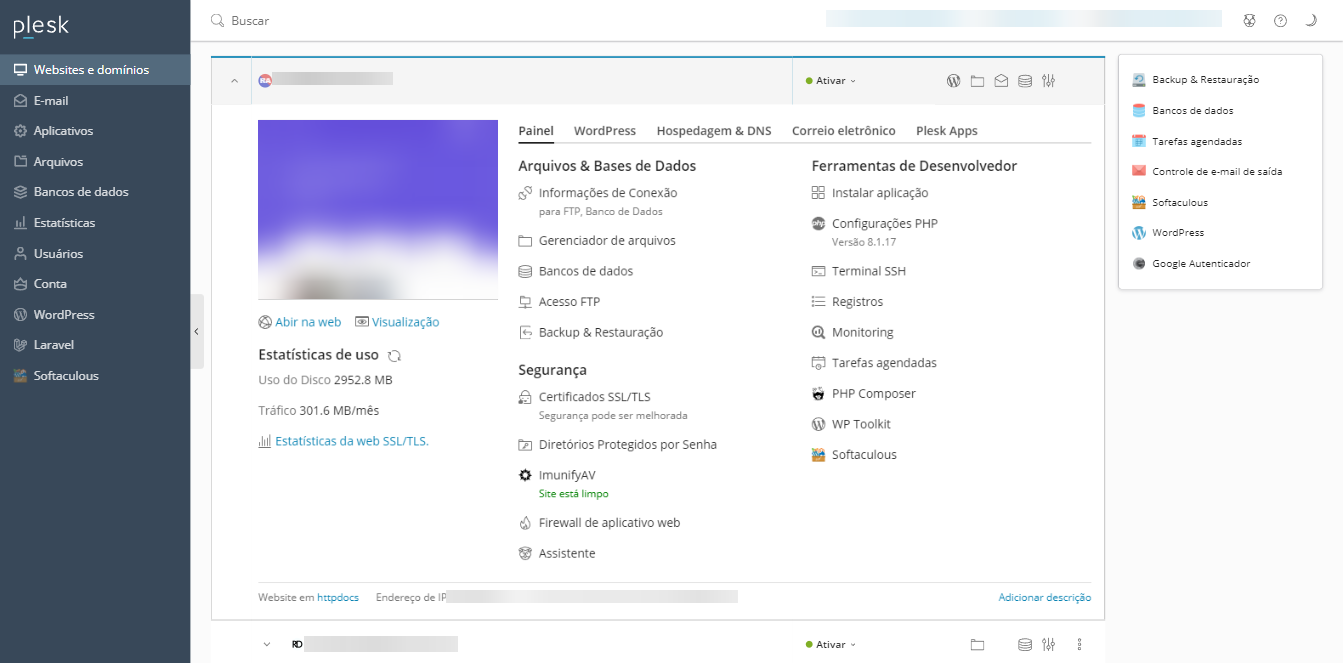This screenshot has height=663, width=1343.
Task: Click the Plesk logo
Action: coord(41,27)
